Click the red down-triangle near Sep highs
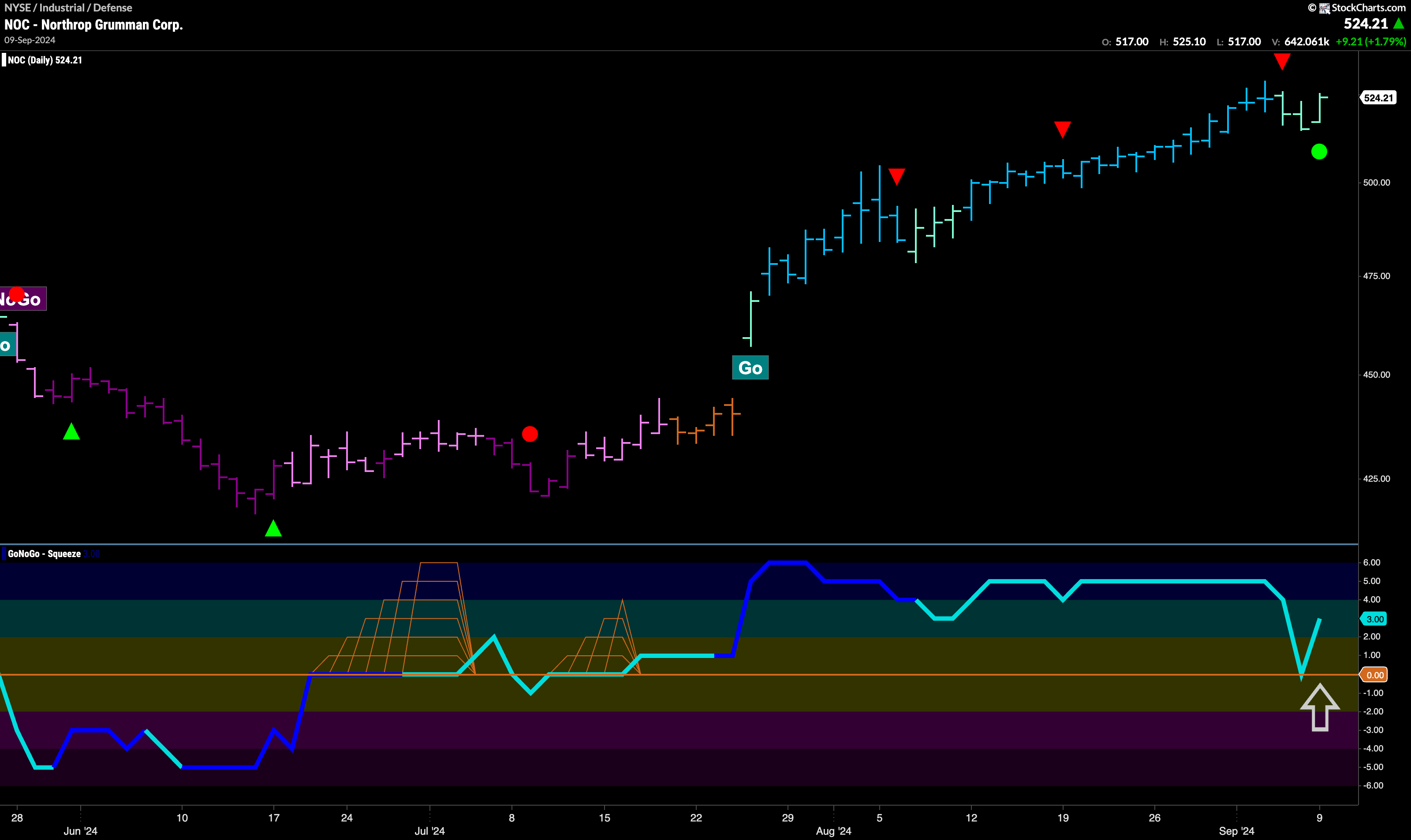Image resolution: width=1411 pixels, height=840 pixels. (1282, 61)
